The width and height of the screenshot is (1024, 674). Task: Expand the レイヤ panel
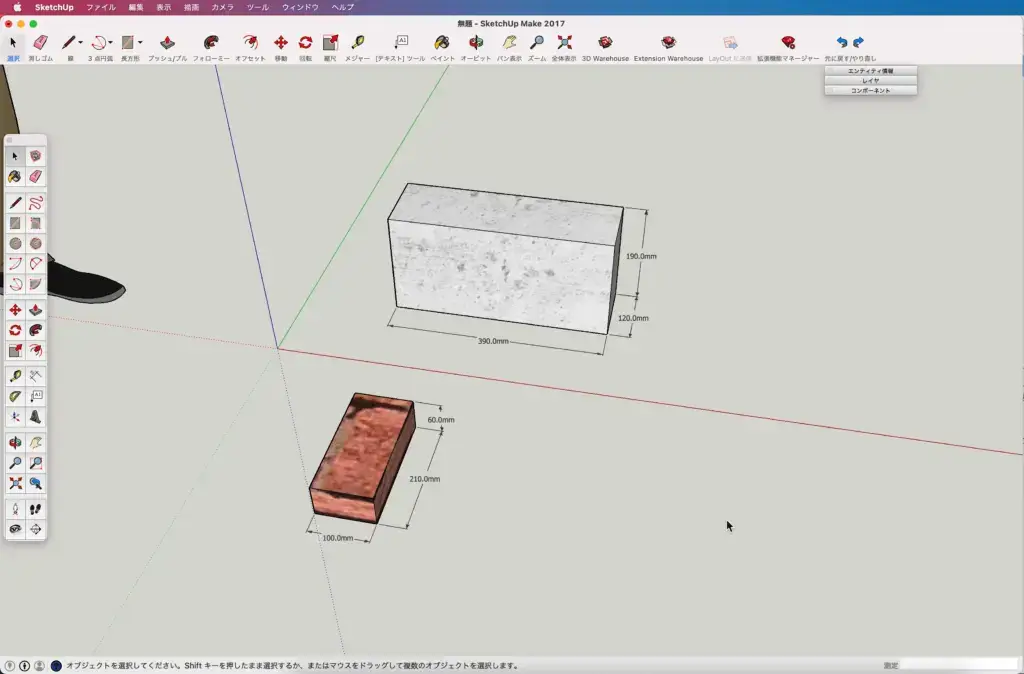pyautogui.click(x=871, y=80)
